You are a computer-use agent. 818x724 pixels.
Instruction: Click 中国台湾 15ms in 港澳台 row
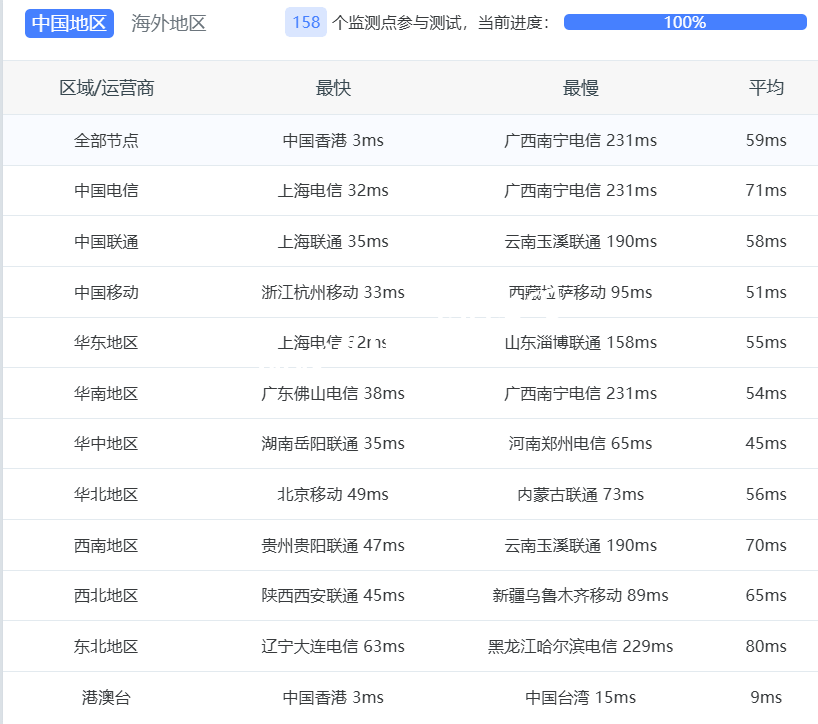[580, 697]
